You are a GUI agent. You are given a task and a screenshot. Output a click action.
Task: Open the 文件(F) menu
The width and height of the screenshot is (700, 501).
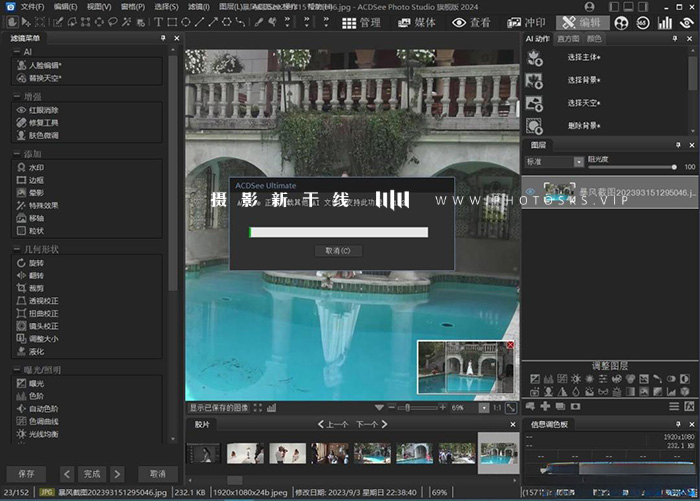pos(33,7)
